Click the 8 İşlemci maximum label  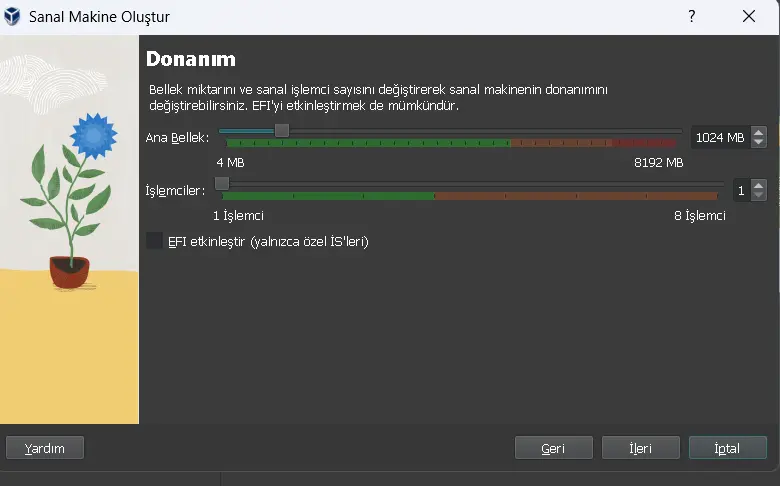pyautogui.click(x=700, y=215)
